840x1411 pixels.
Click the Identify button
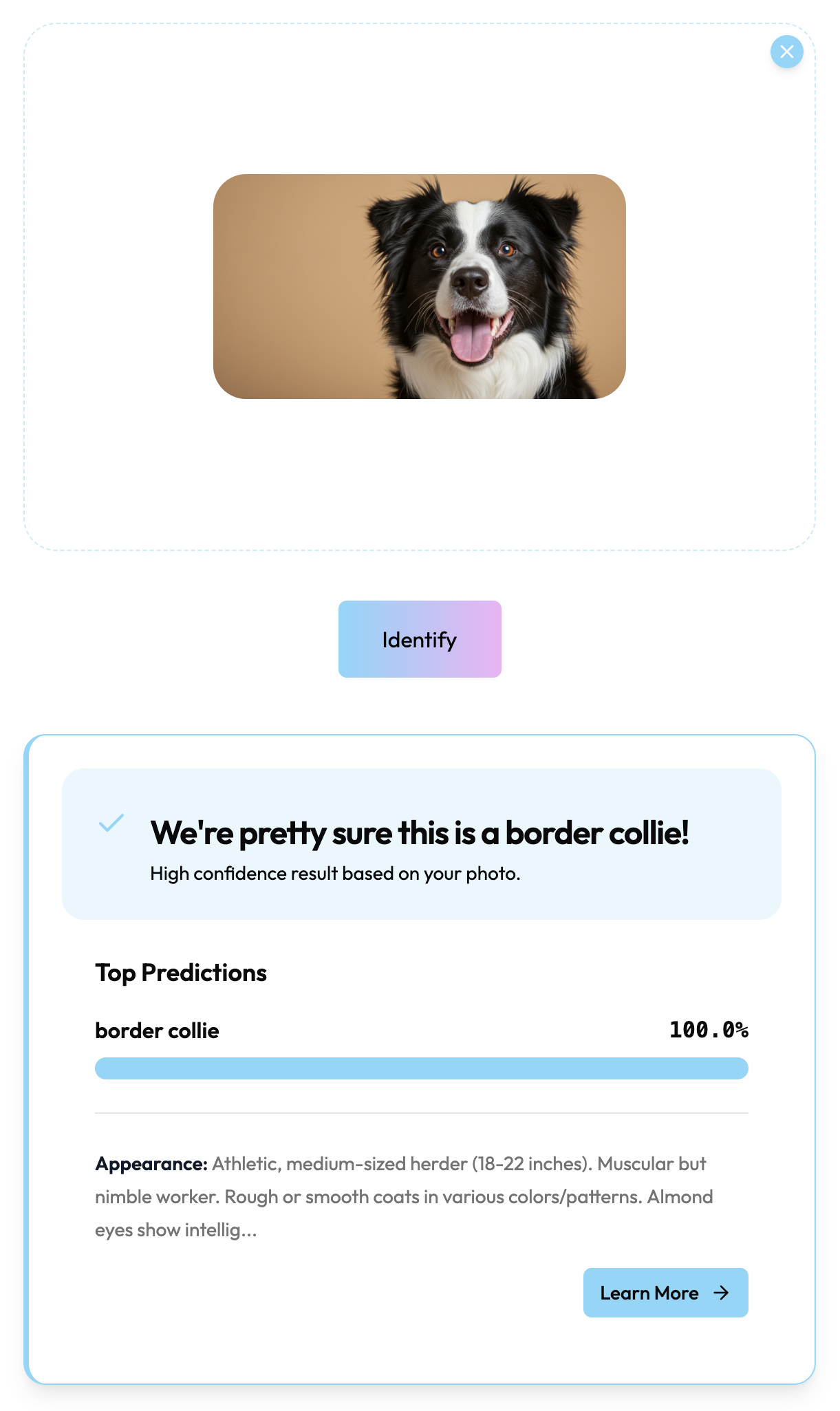tap(419, 638)
